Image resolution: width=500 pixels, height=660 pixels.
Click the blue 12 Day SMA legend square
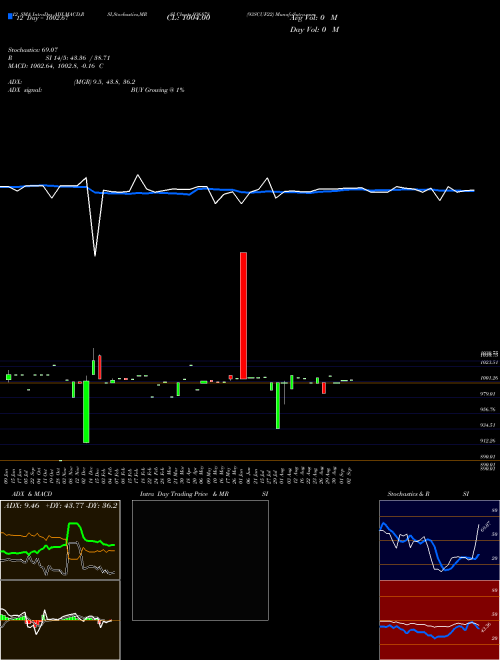coord(10,16)
